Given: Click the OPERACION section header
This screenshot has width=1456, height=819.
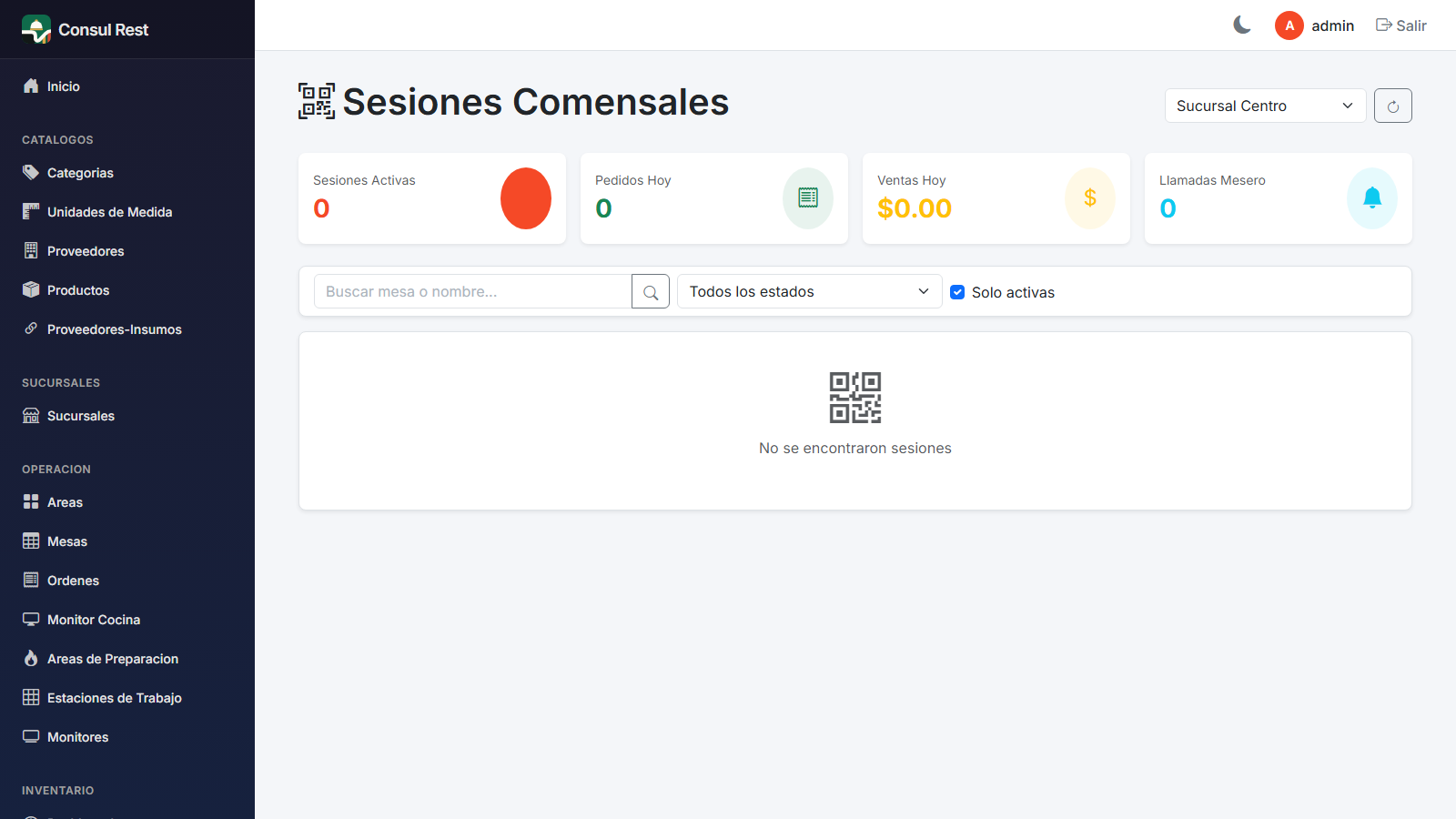Looking at the screenshot, I should tap(56, 470).
